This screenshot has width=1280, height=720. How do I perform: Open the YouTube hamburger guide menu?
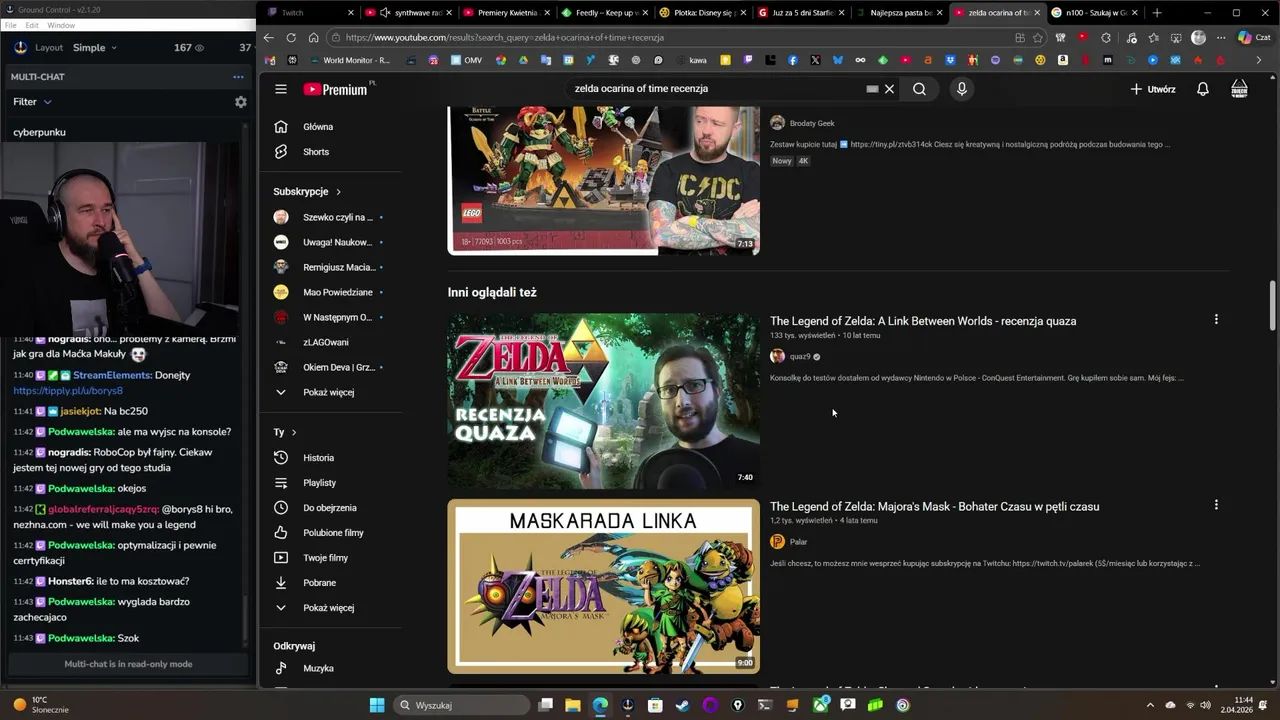coord(281,89)
